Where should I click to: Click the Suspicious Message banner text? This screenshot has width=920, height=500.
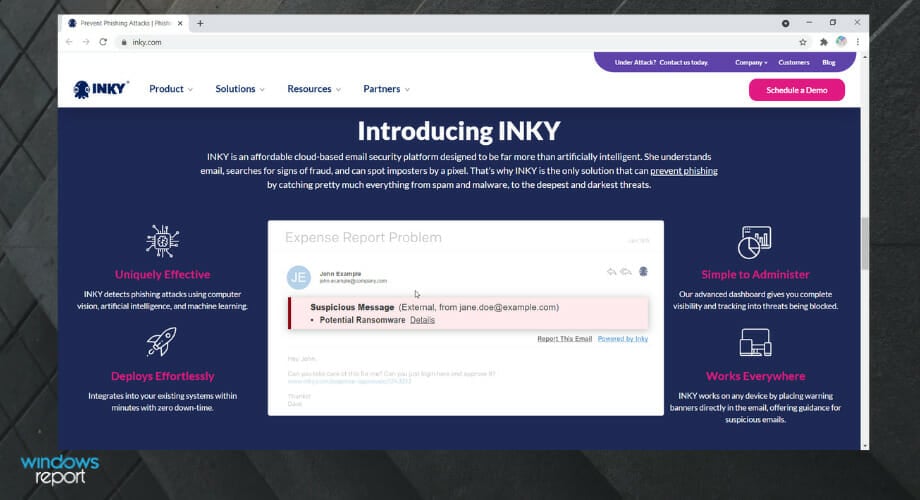[352, 307]
